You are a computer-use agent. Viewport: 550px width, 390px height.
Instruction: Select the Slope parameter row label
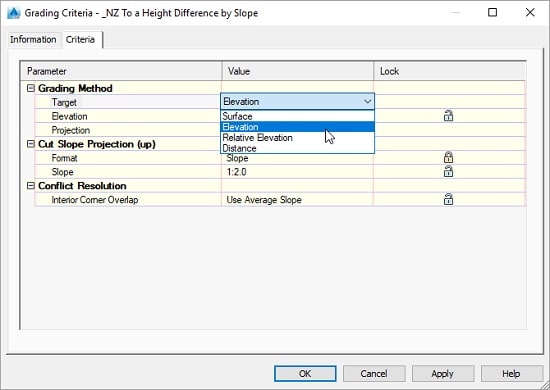click(x=62, y=172)
